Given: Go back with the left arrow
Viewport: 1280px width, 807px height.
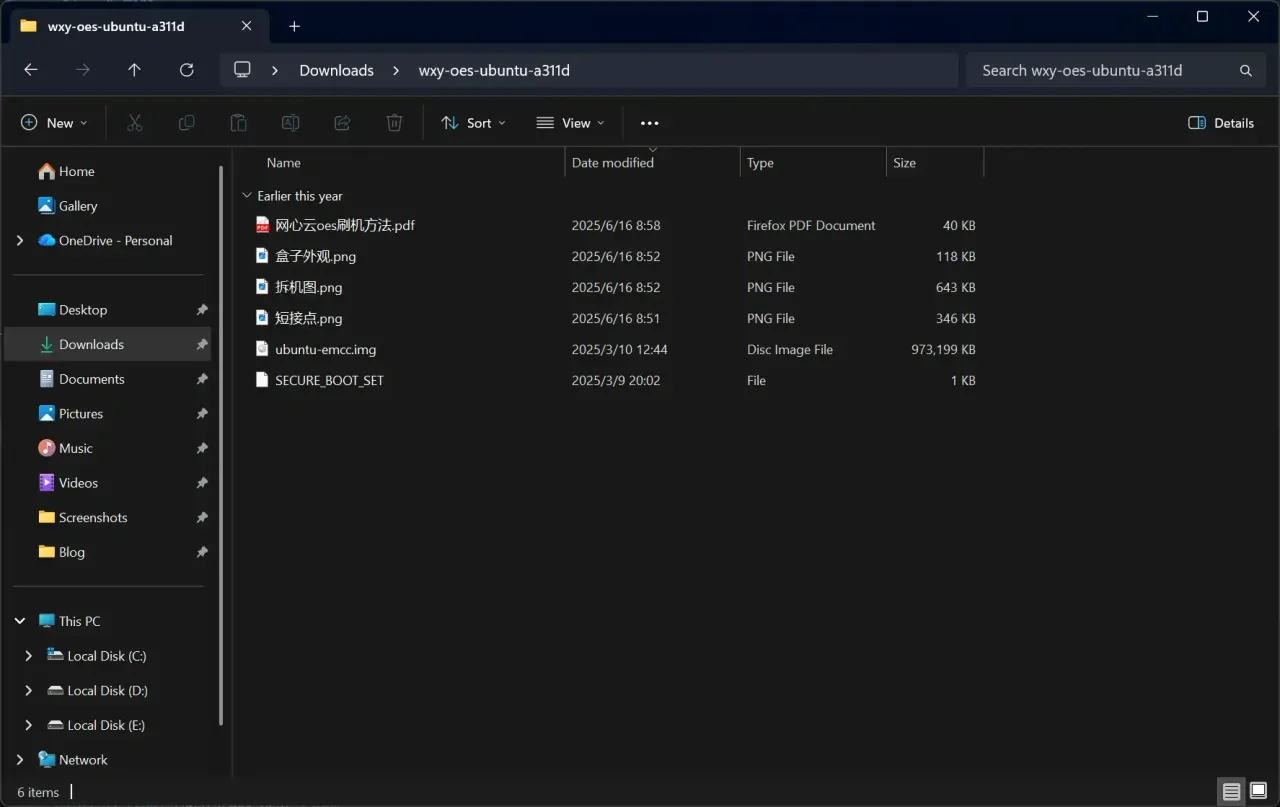Looking at the screenshot, I should [x=31, y=70].
